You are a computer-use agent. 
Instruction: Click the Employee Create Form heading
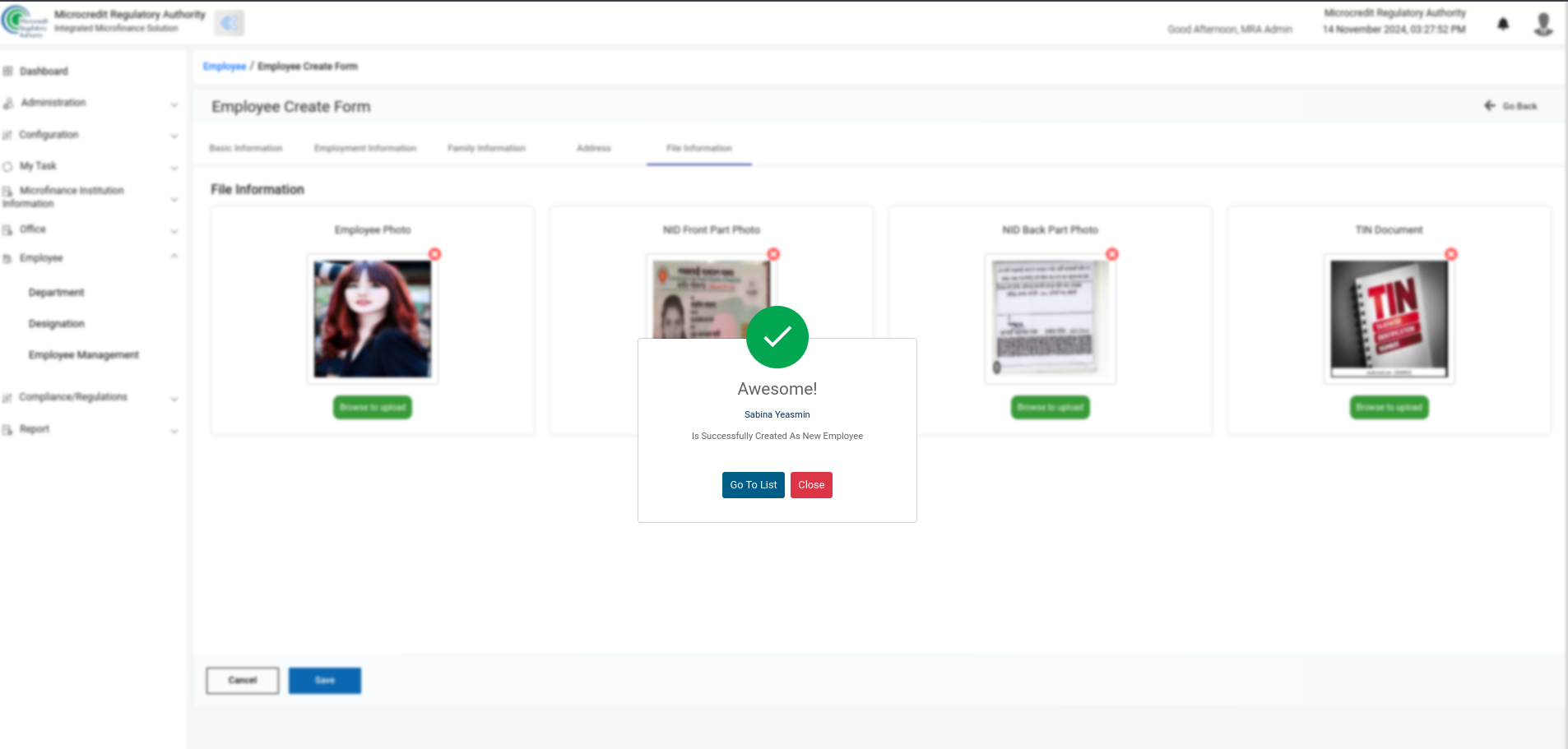pyautogui.click(x=291, y=107)
